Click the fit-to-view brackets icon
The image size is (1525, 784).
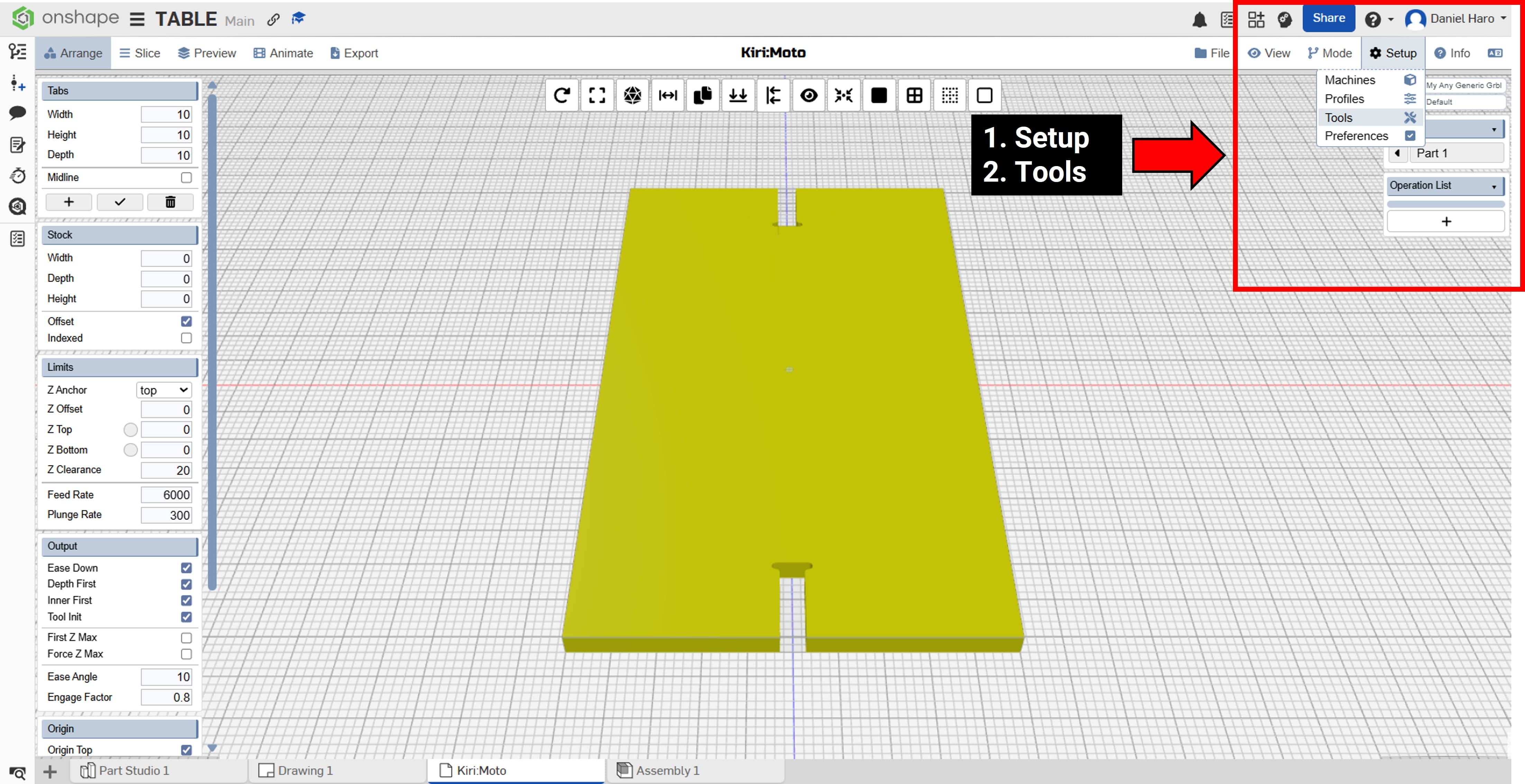(597, 95)
